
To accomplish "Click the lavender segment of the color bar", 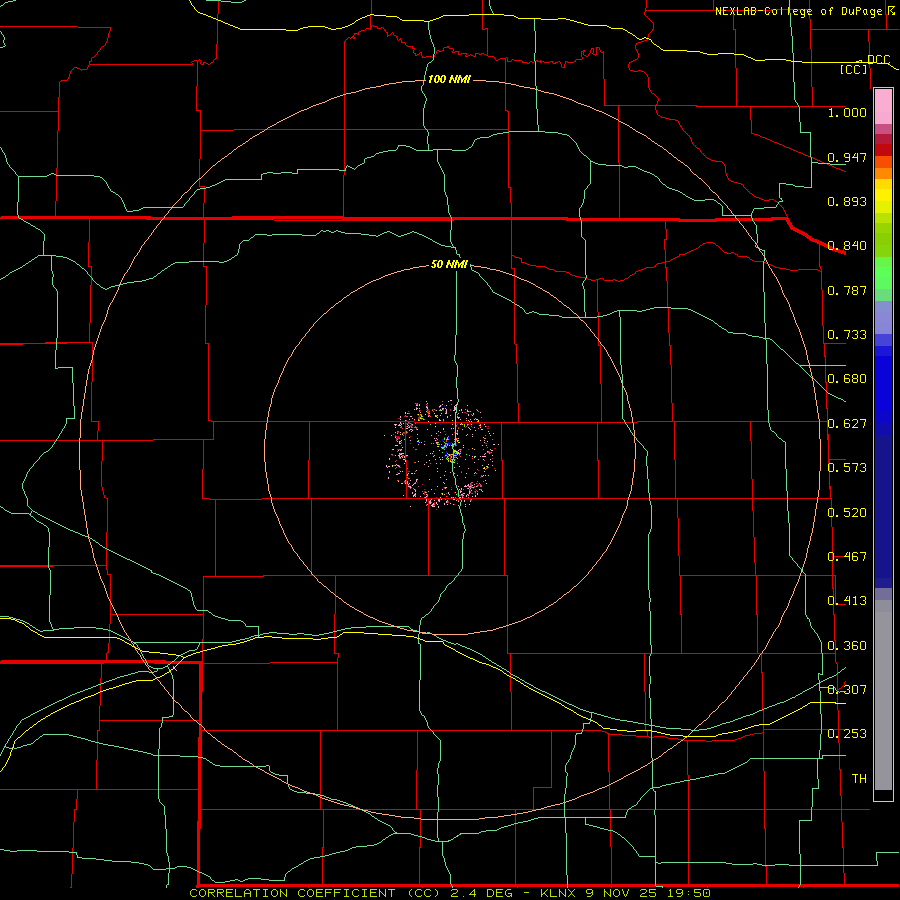I will tap(883, 317).
